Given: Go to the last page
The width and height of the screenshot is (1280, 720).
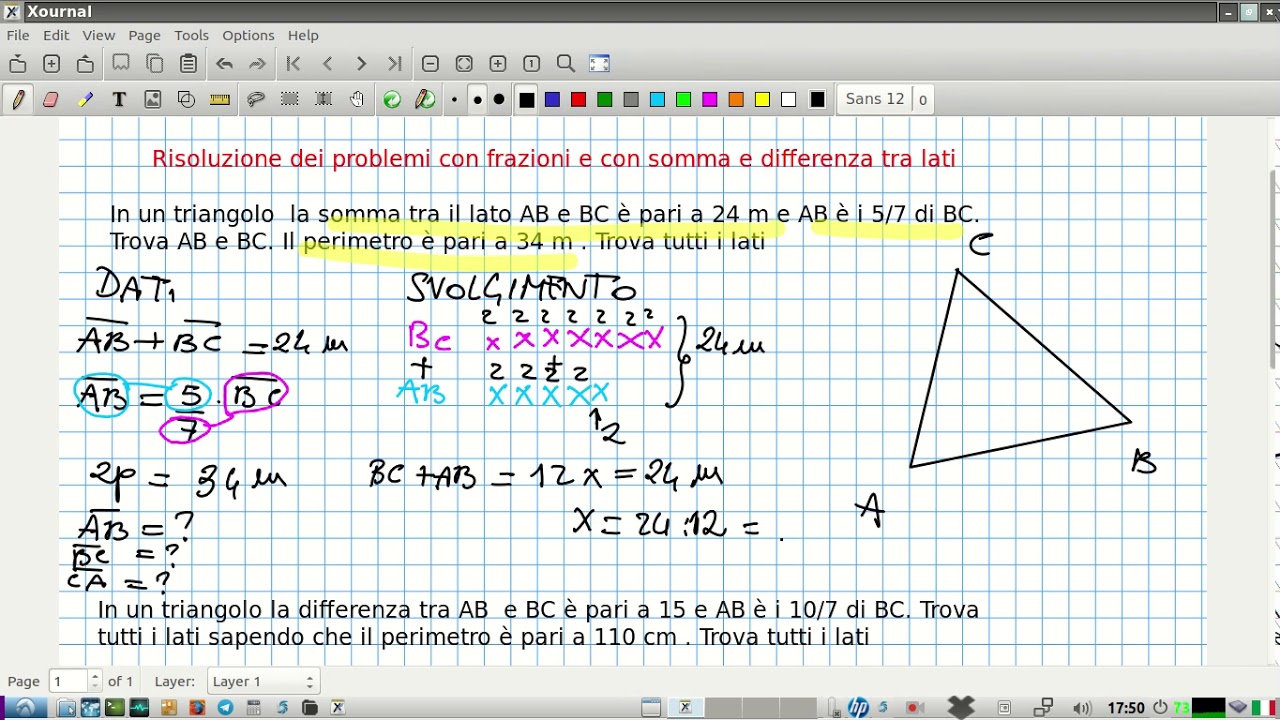Looking at the screenshot, I should tap(395, 64).
